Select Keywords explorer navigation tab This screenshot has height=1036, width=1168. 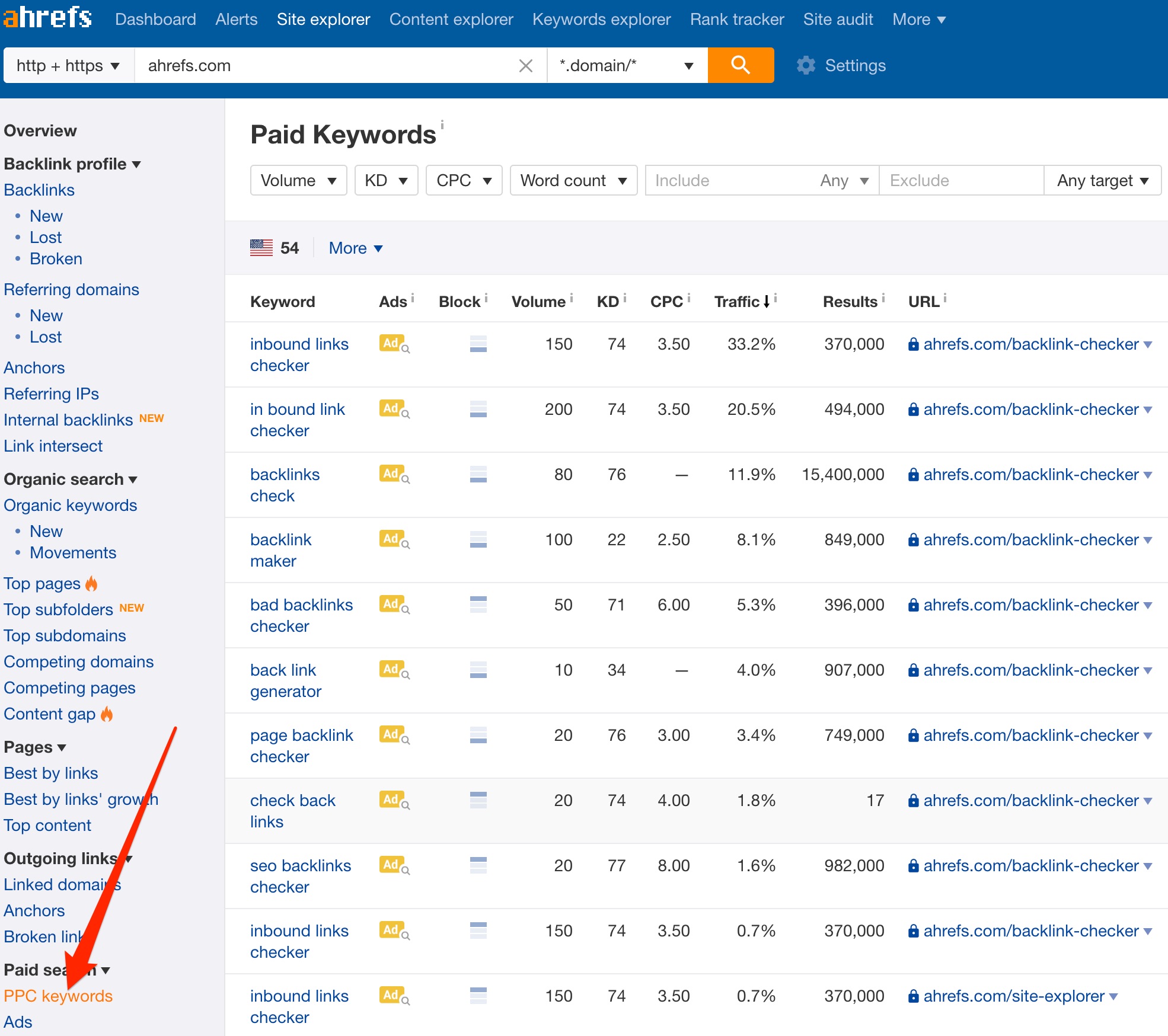[601, 19]
